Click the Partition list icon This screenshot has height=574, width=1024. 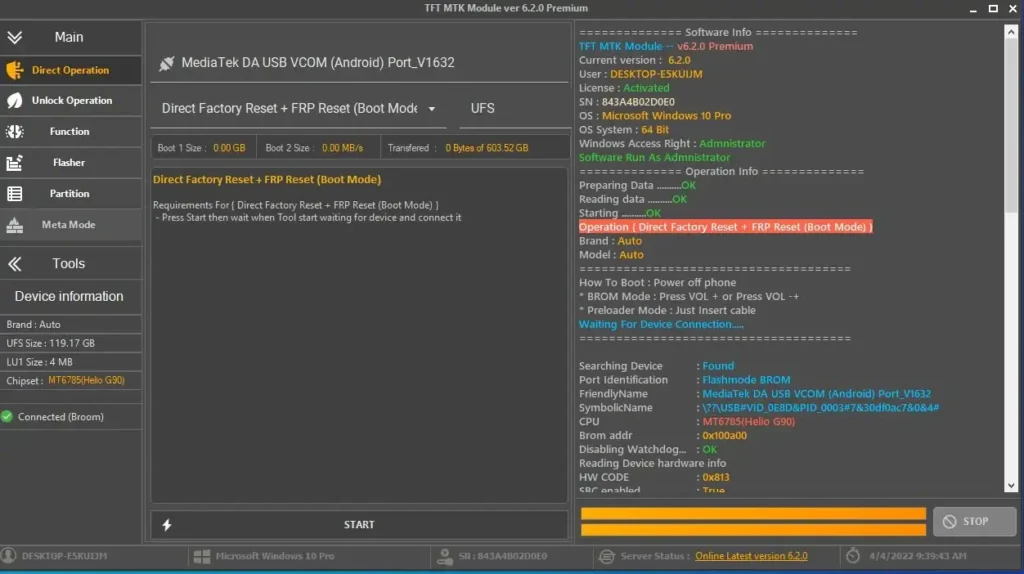click(14, 193)
